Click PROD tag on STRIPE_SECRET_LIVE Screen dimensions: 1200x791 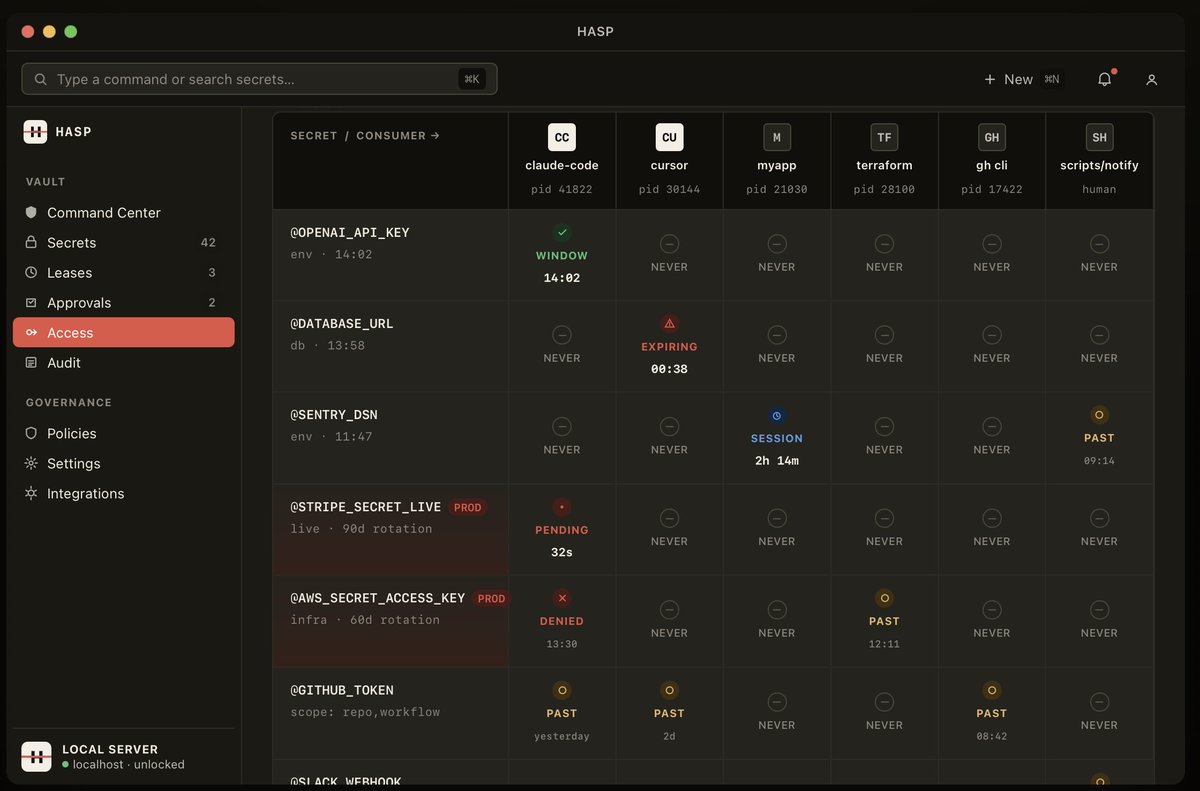[468, 507]
